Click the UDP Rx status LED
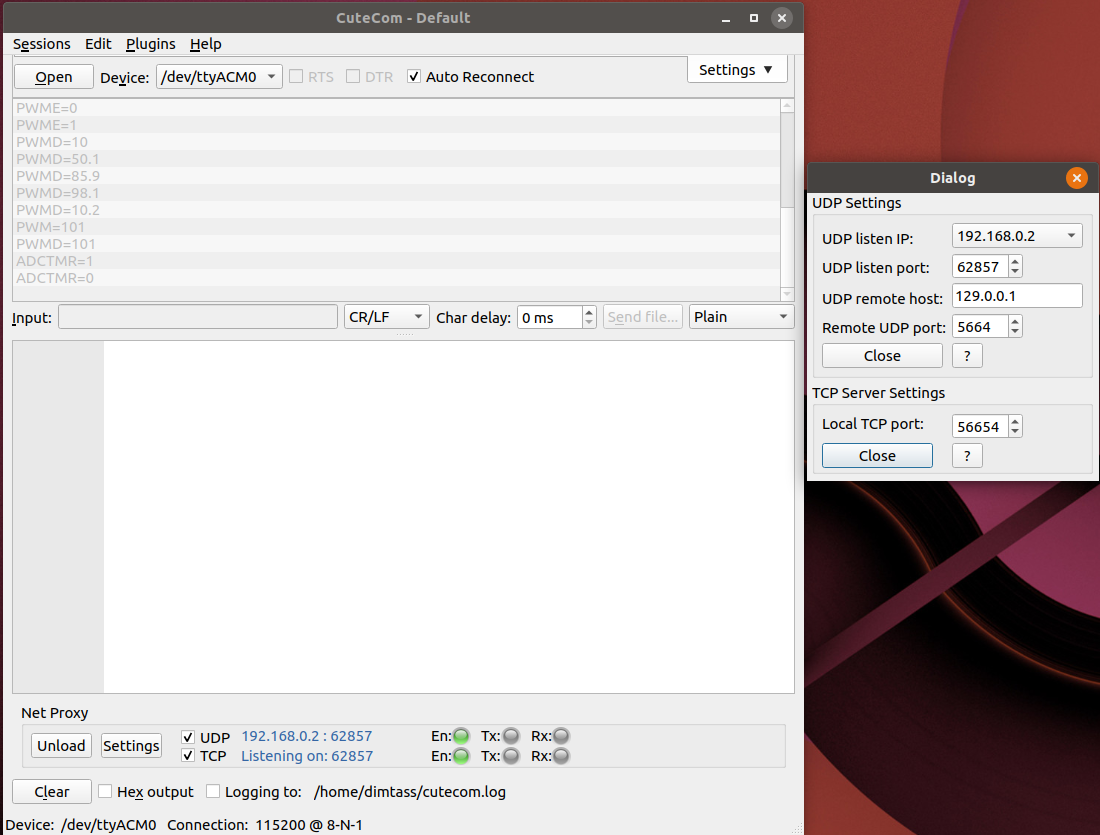This screenshot has height=835, width=1100. [560, 736]
